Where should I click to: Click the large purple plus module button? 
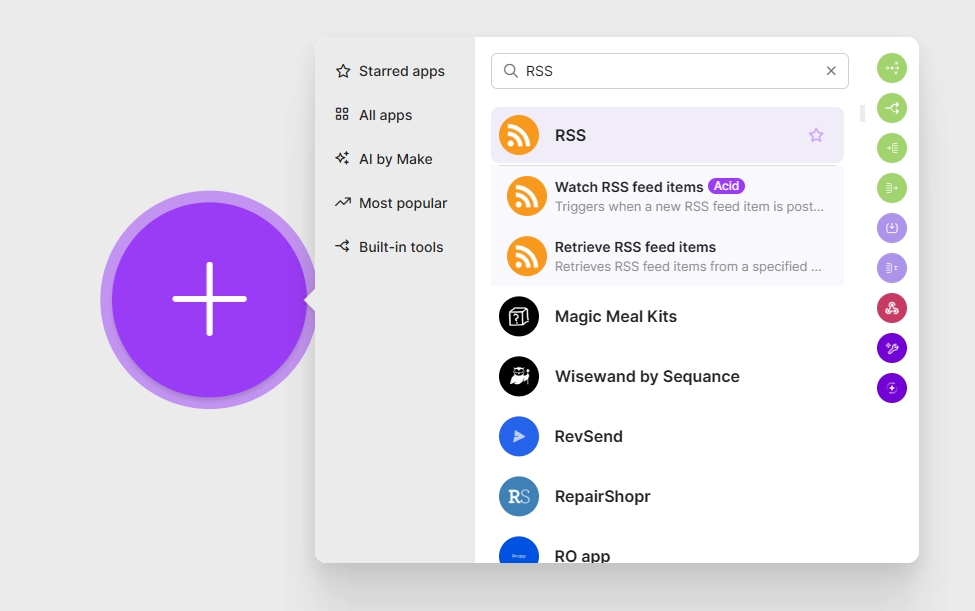tap(210, 299)
